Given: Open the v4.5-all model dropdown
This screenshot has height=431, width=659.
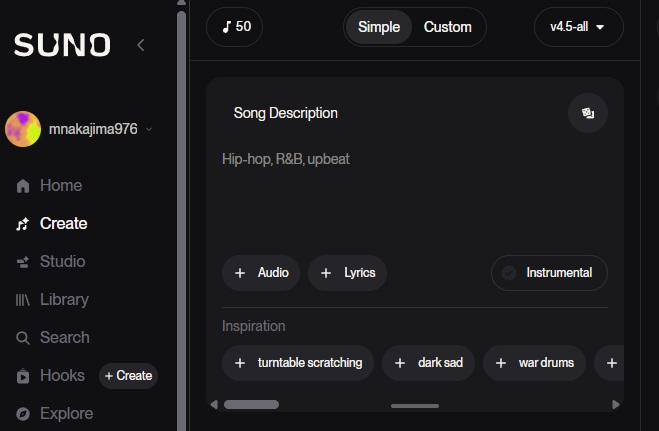Looking at the screenshot, I should pyautogui.click(x=578, y=27).
